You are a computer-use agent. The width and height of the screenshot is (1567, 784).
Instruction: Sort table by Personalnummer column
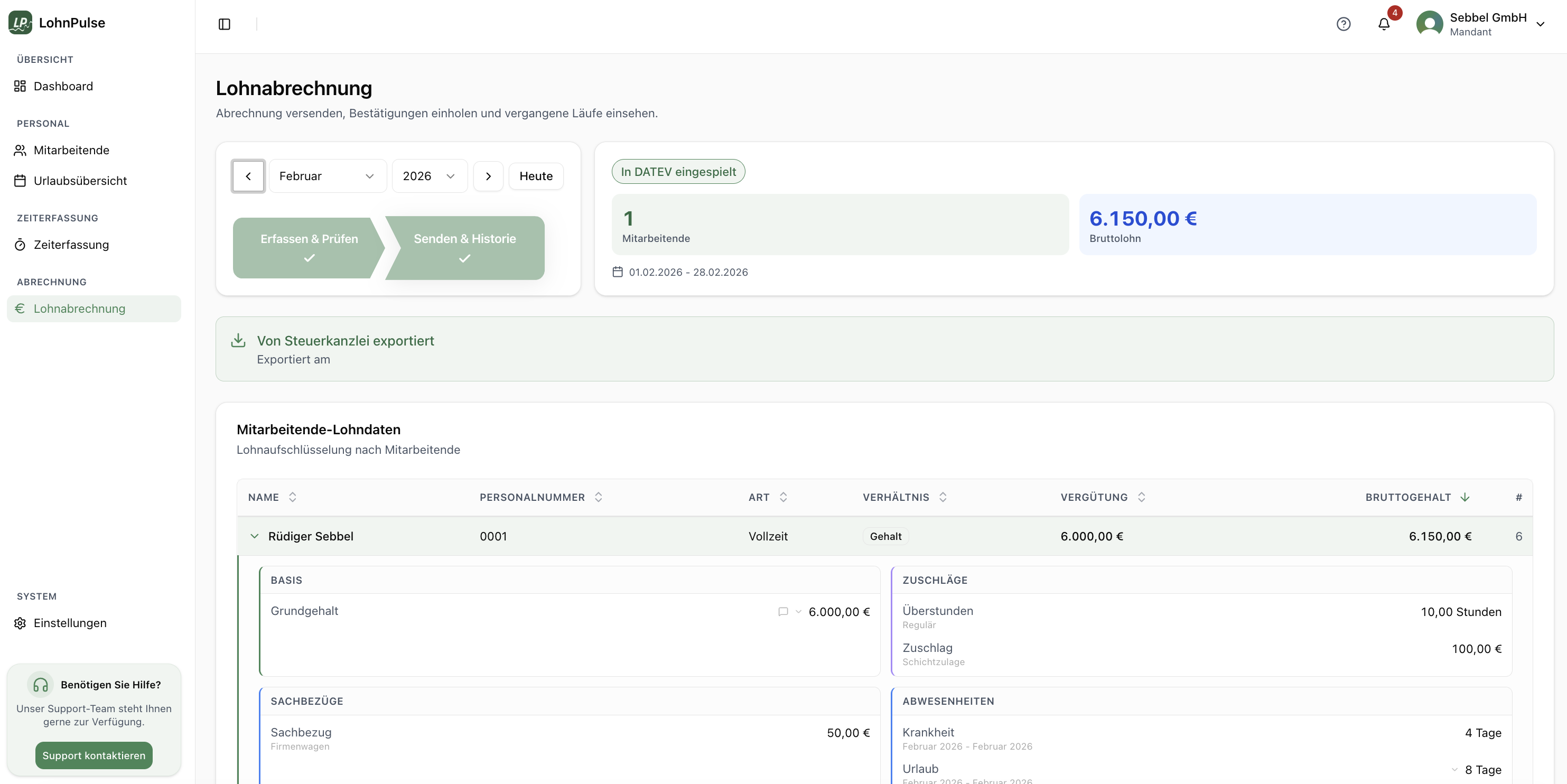pos(541,497)
